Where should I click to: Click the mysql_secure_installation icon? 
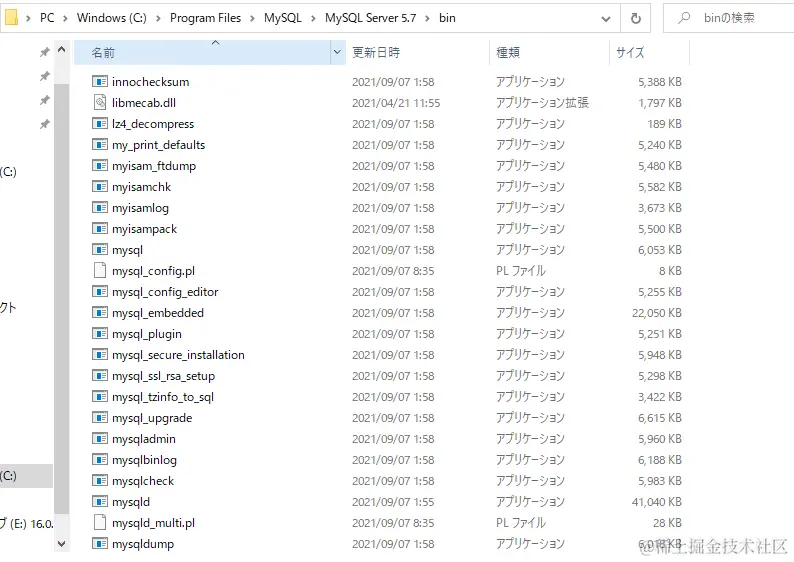pos(100,355)
